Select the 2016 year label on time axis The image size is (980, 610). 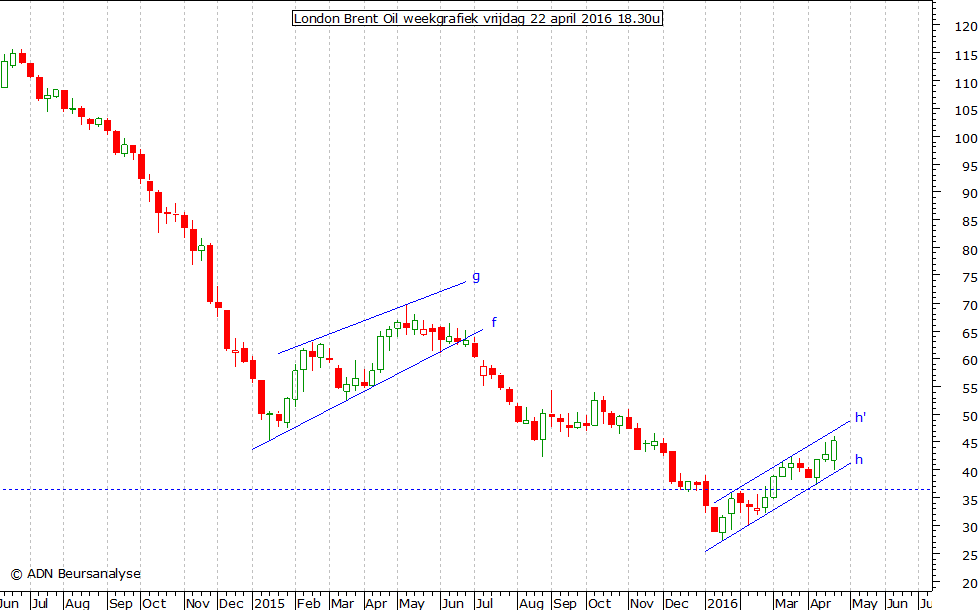coord(722,603)
